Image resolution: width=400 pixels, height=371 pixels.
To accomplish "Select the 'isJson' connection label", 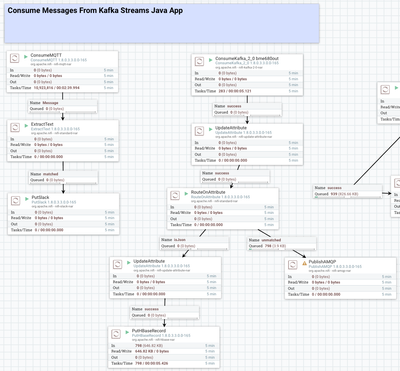I will pos(194,243).
